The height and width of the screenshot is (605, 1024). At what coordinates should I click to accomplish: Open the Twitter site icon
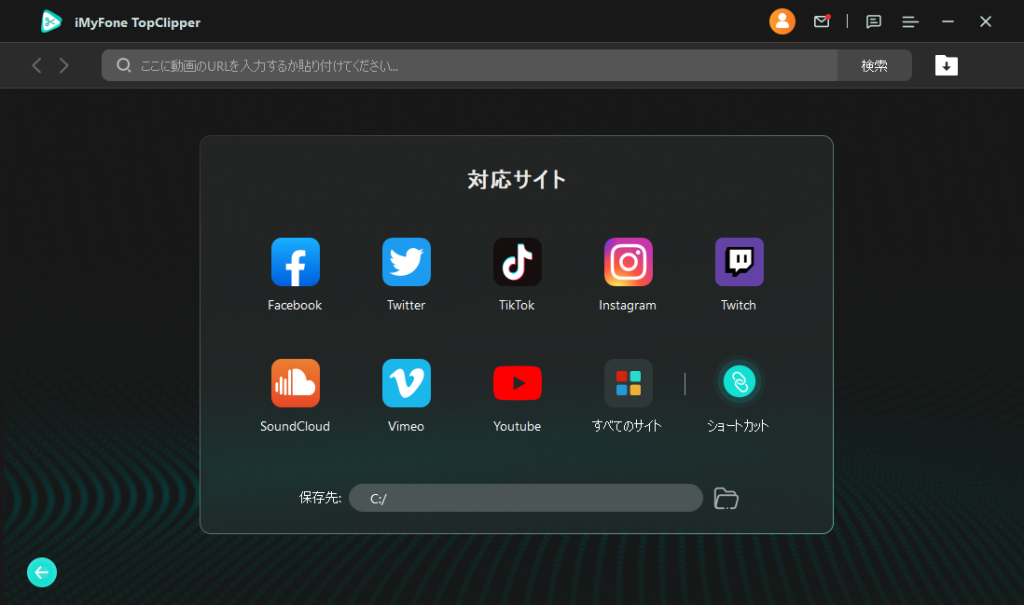pos(406,262)
